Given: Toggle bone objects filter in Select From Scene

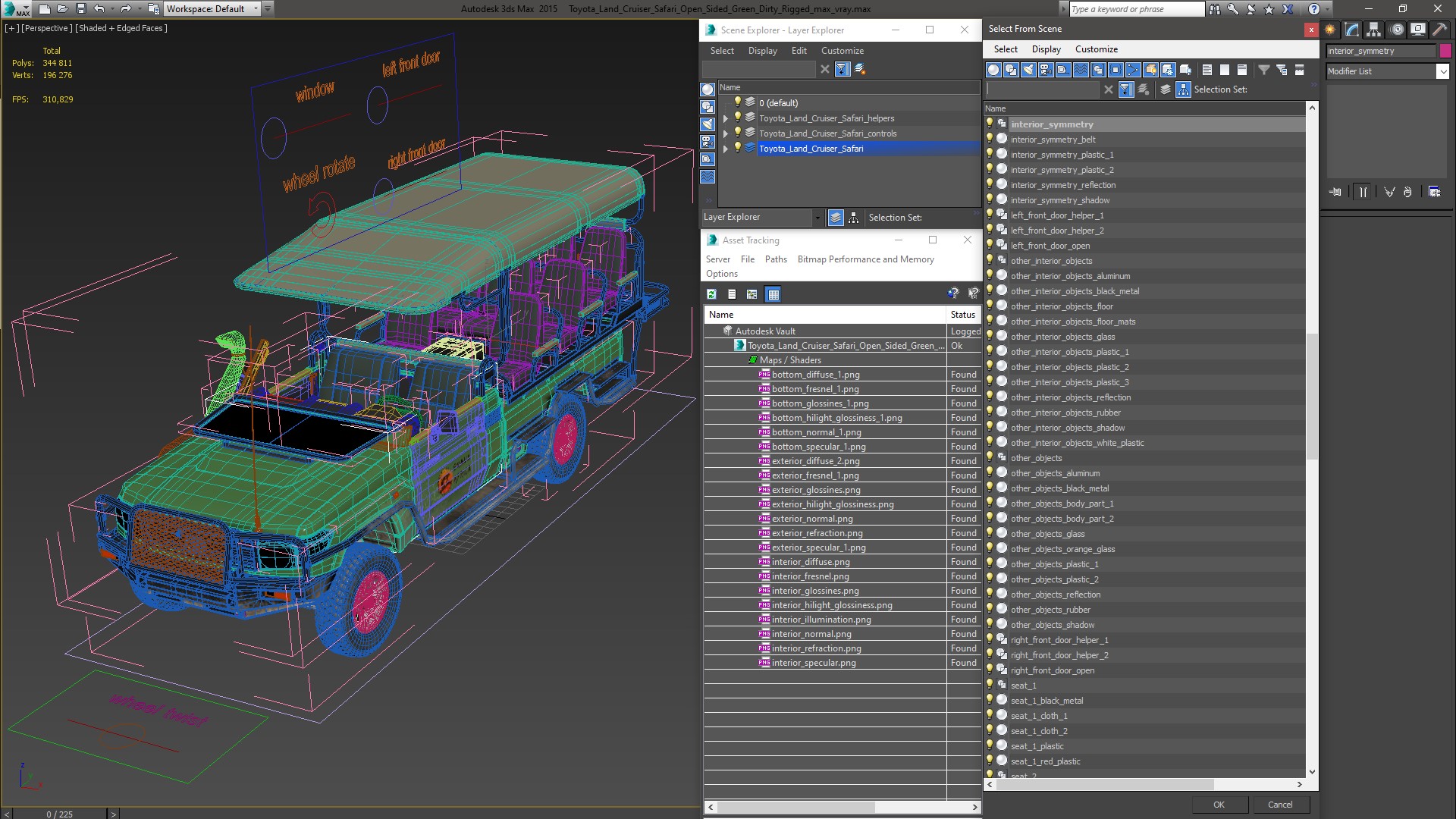Looking at the screenshot, I should tap(1133, 70).
